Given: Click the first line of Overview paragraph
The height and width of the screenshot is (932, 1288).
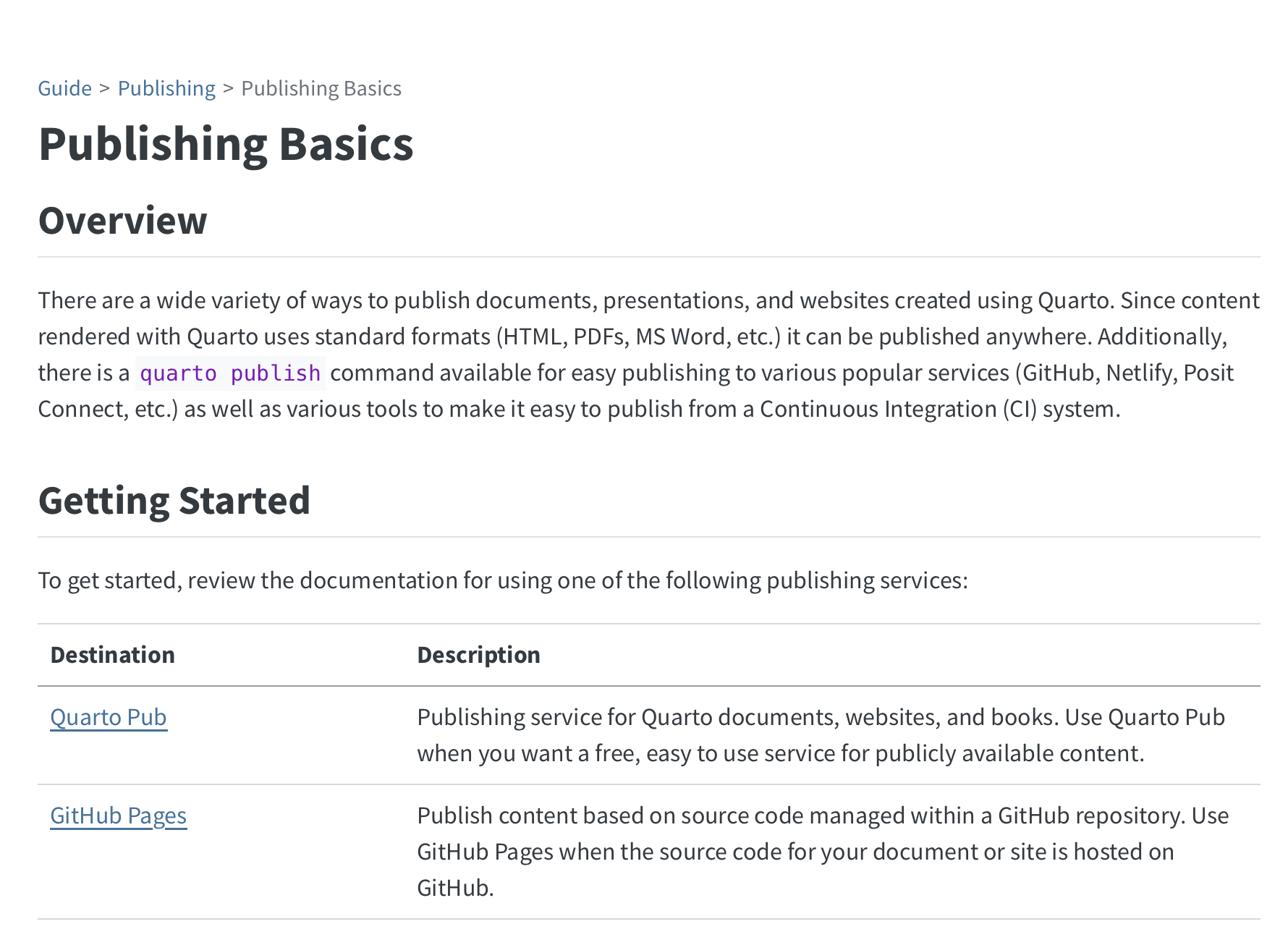Looking at the screenshot, I should pyautogui.click(x=648, y=300).
